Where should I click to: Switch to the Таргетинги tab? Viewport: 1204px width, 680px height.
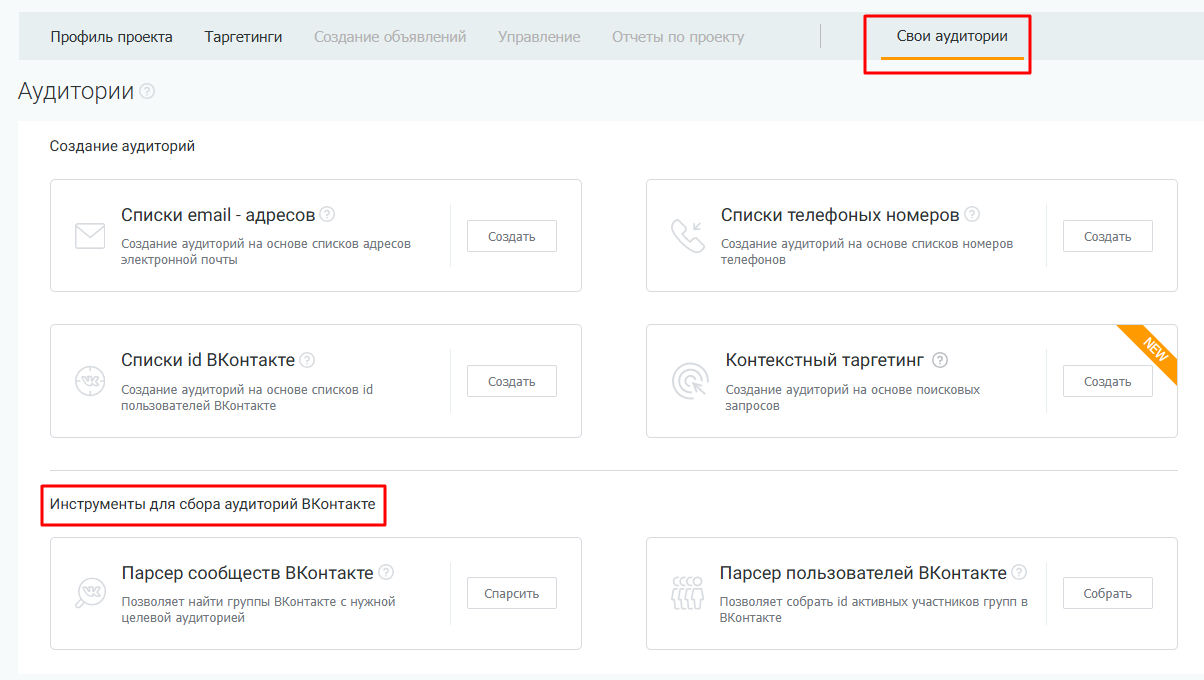pos(243,37)
